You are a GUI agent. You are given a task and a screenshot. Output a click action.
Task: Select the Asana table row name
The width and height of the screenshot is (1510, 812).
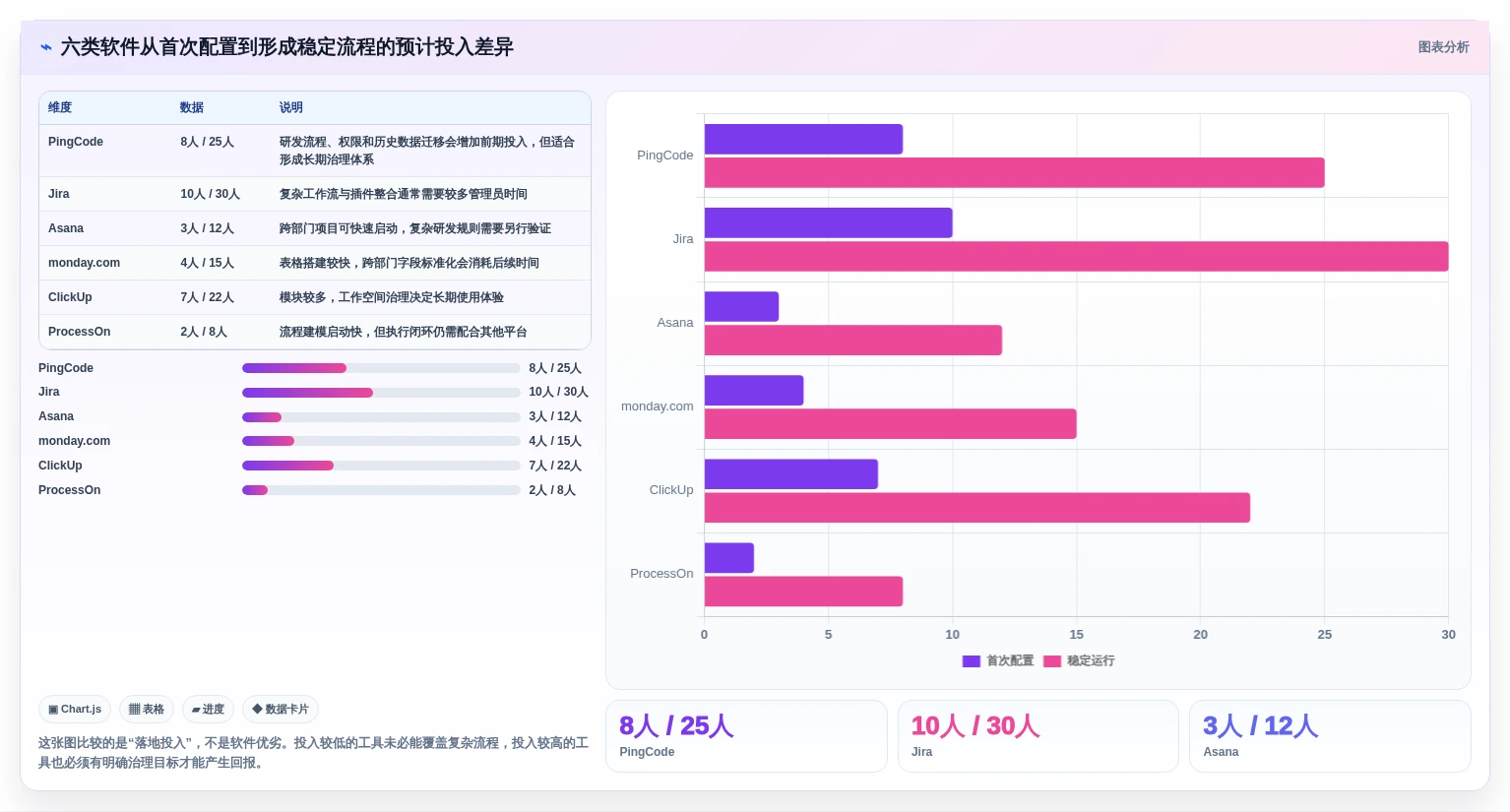(x=66, y=228)
